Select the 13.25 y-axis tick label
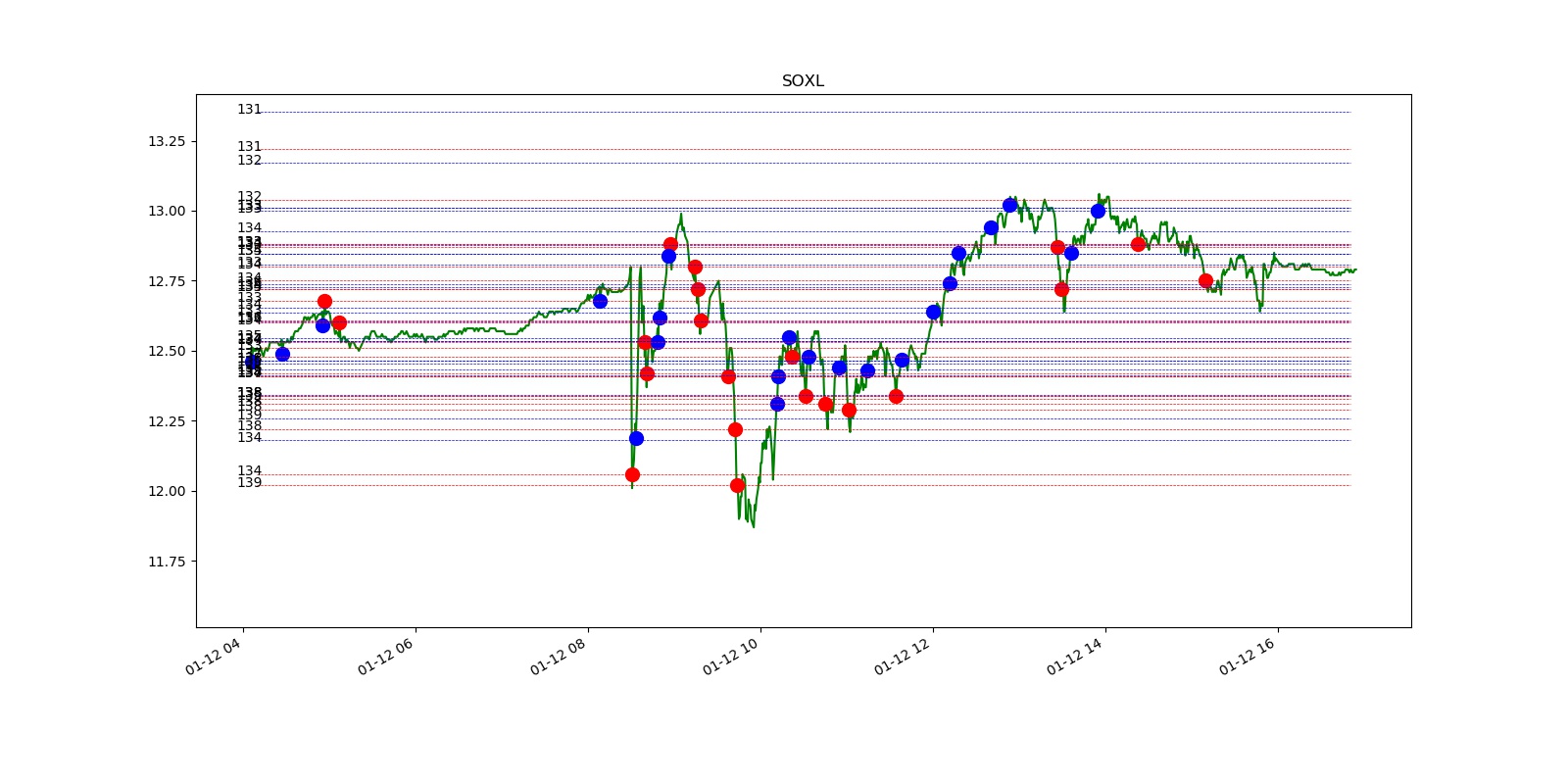1568x784 pixels. point(166,141)
